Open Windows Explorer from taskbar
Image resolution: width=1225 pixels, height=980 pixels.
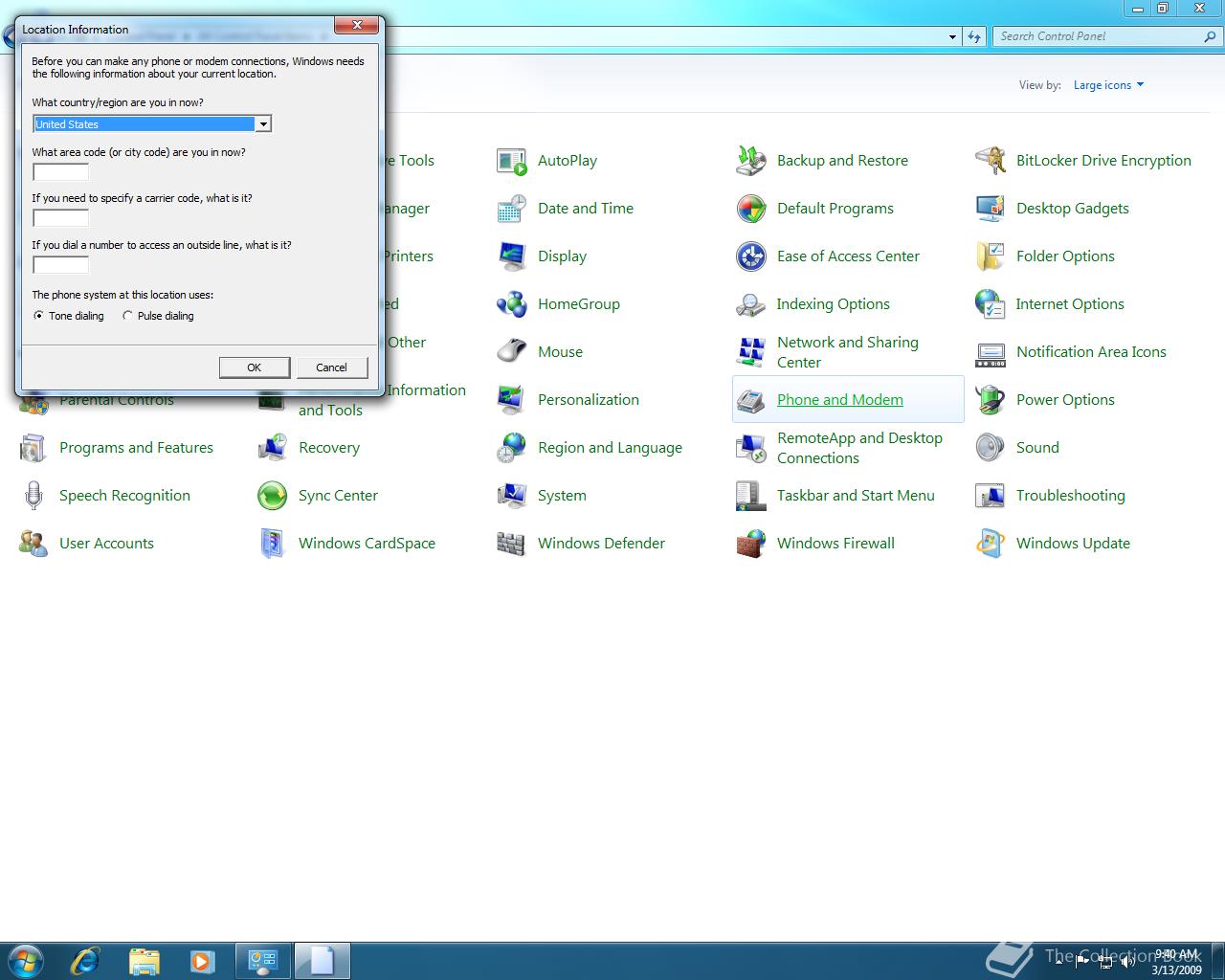[144, 960]
